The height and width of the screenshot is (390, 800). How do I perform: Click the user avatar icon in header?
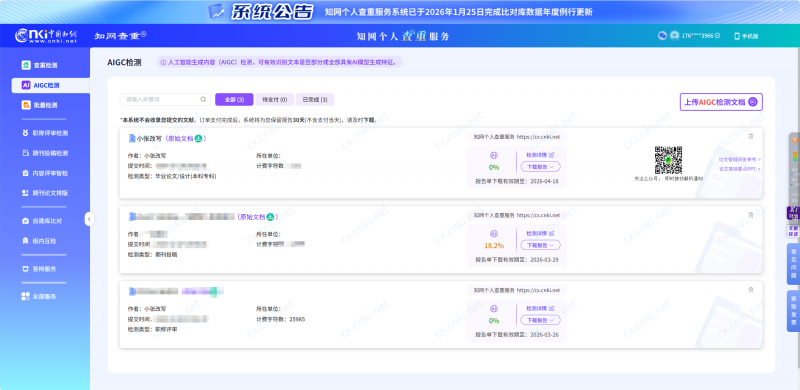click(674, 35)
